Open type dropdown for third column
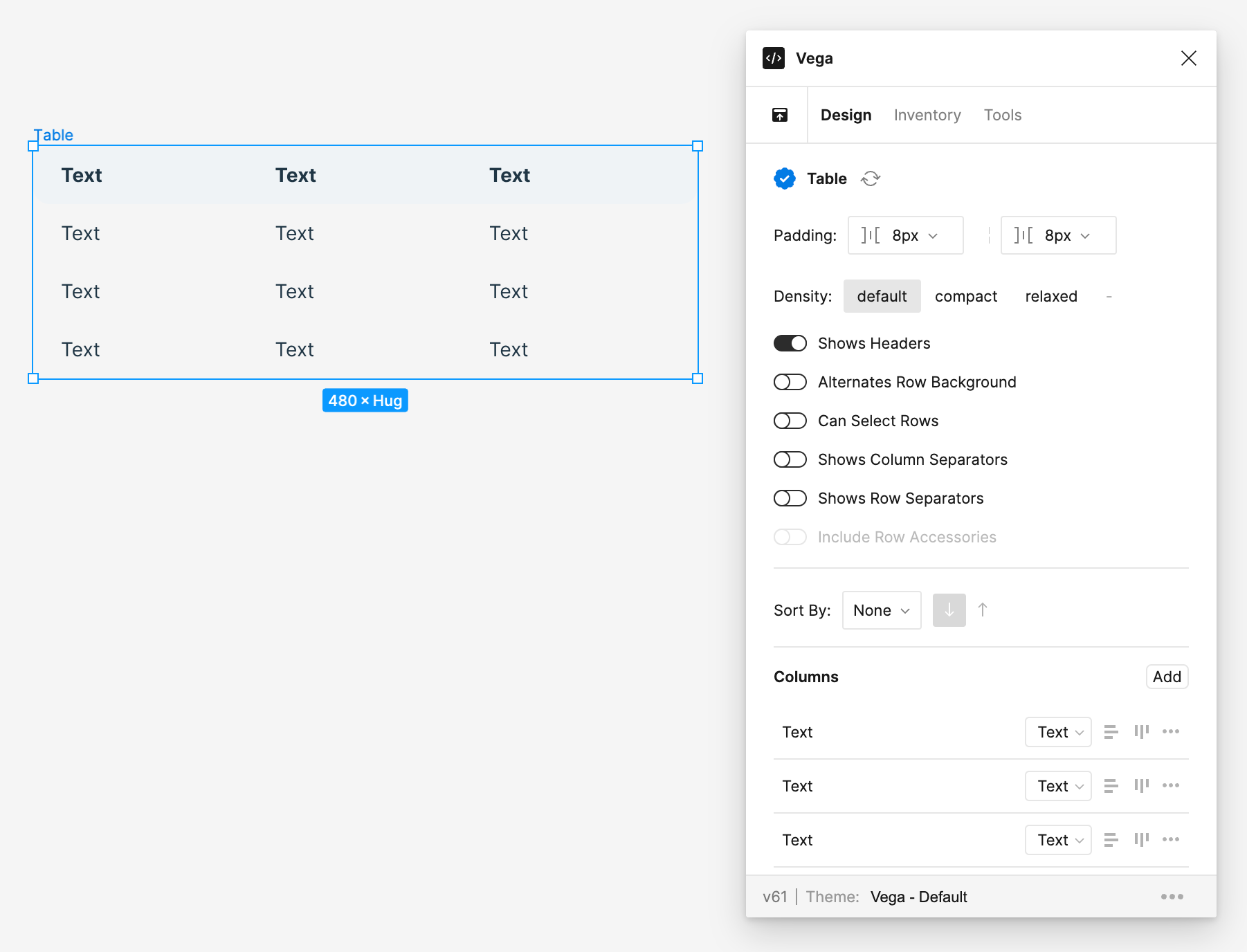 click(x=1058, y=840)
